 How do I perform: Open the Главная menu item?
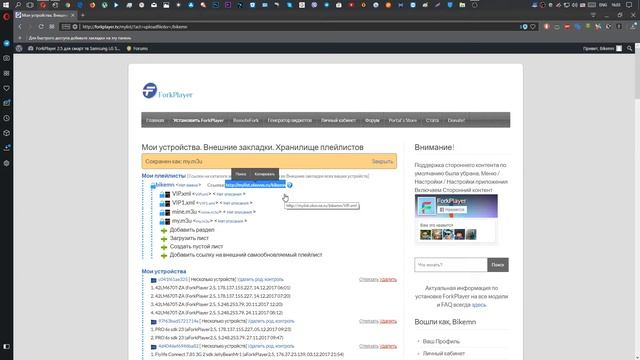click(x=155, y=120)
